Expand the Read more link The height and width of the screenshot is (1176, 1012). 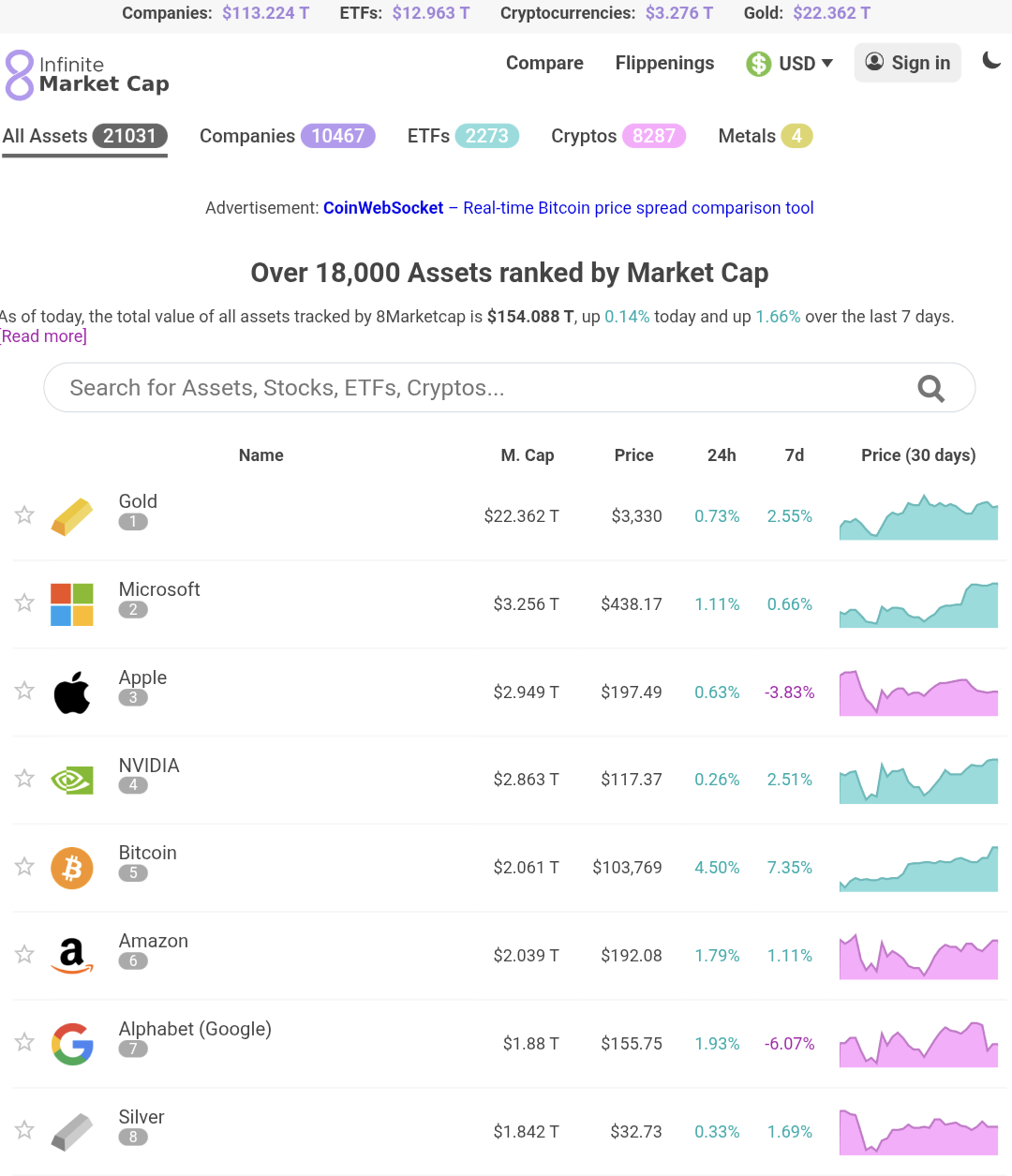pos(43,336)
